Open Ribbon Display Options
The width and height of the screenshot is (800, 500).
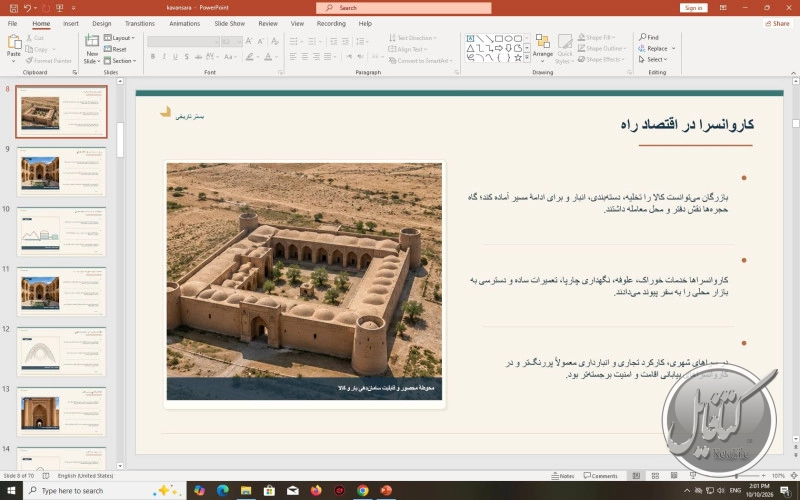click(723, 8)
